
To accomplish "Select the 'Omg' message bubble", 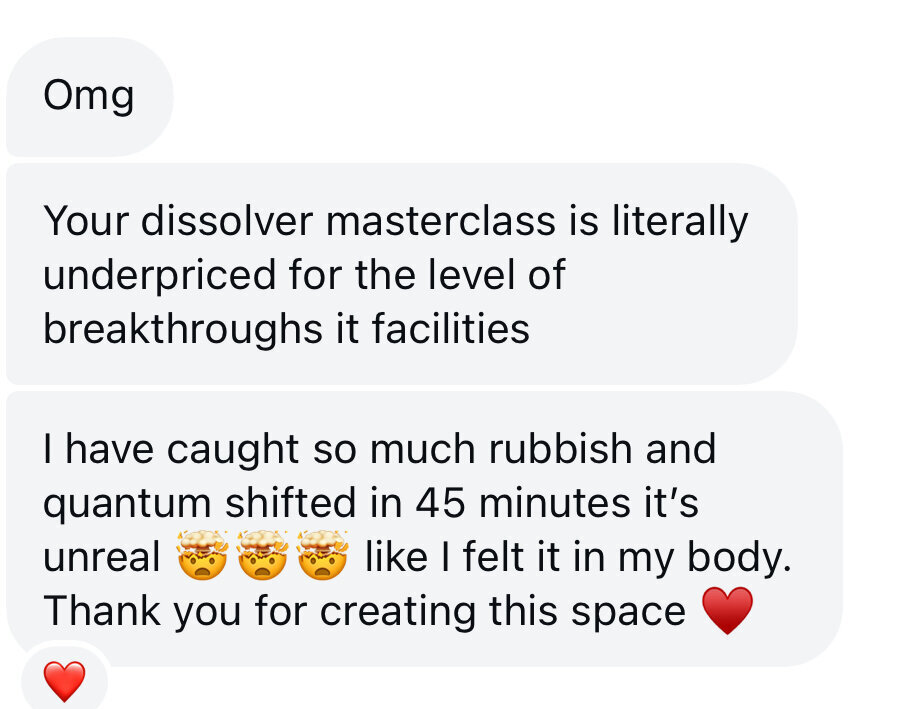I will click(90, 97).
